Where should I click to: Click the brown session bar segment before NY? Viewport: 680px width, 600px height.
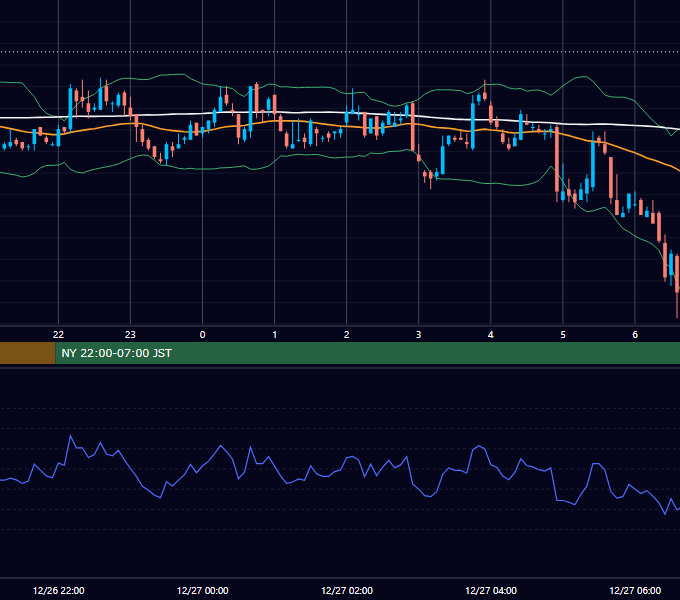click(x=27, y=353)
